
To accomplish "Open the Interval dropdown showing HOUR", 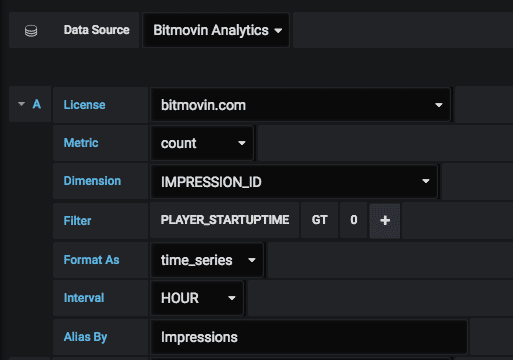I will pyautogui.click(x=197, y=298).
